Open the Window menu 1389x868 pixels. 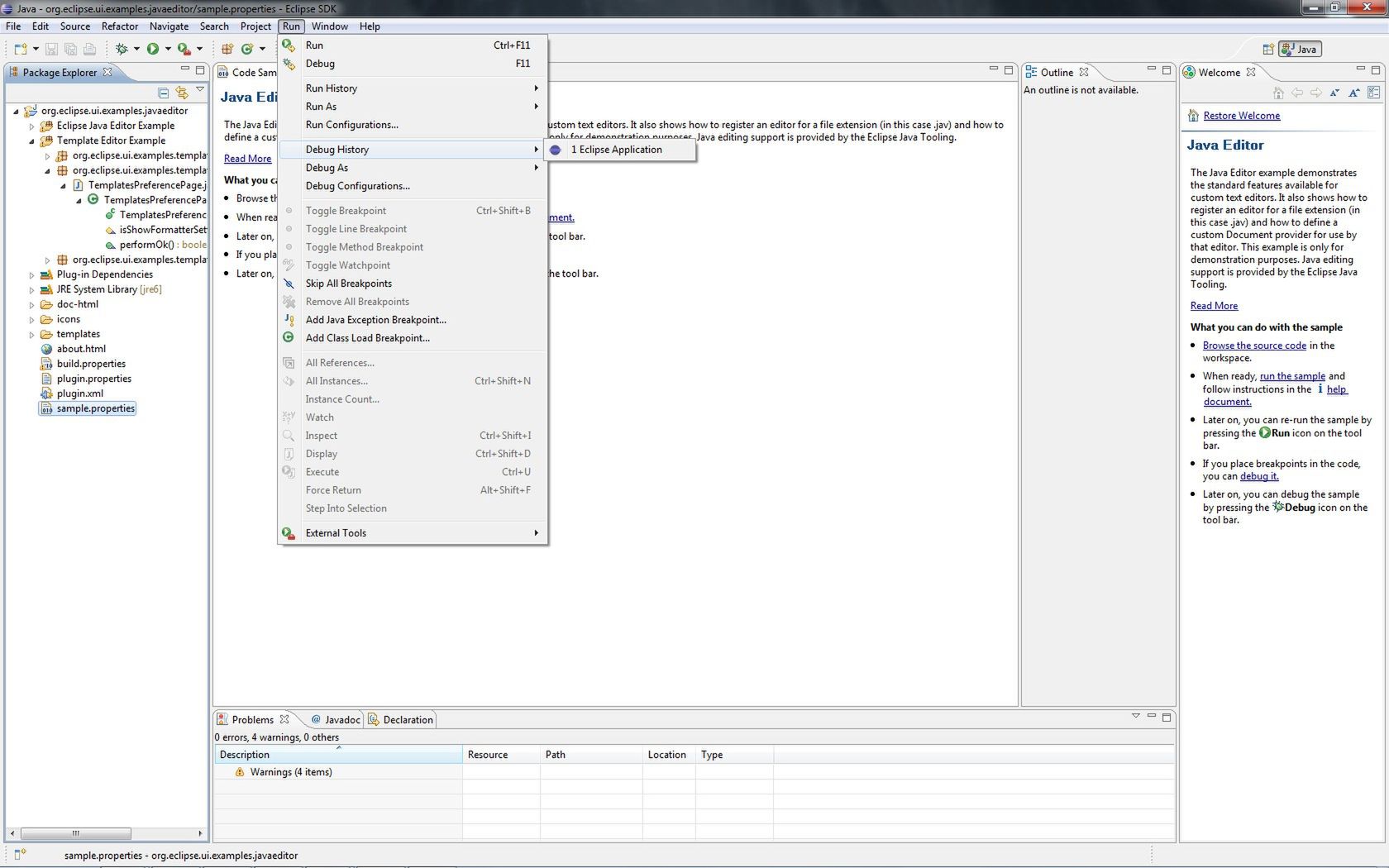pyautogui.click(x=329, y=26)
